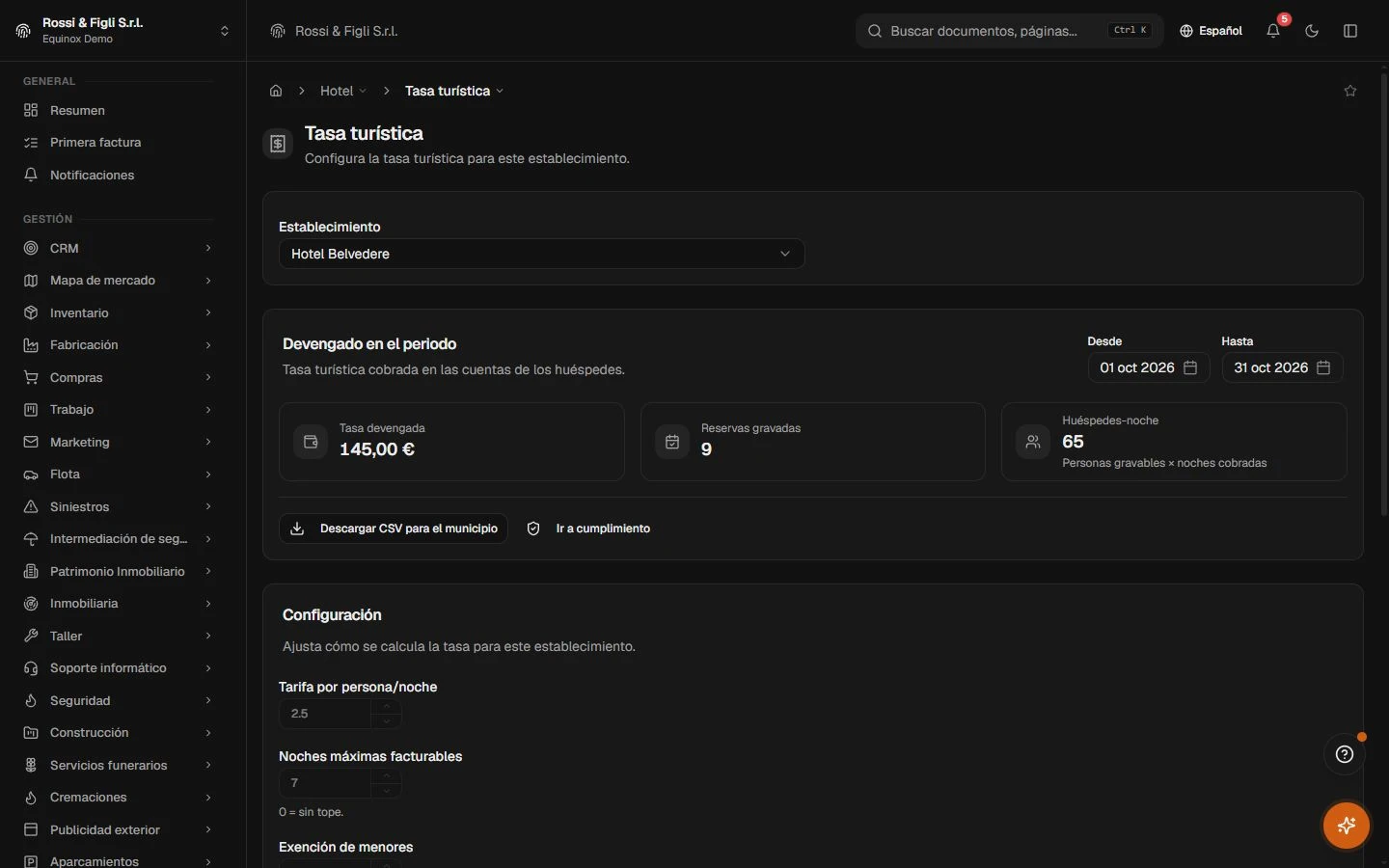Viewport: 1389px width, 868px height.
Task: Toggle the sidebar panel layout icon
Action: click(1350, 31)
